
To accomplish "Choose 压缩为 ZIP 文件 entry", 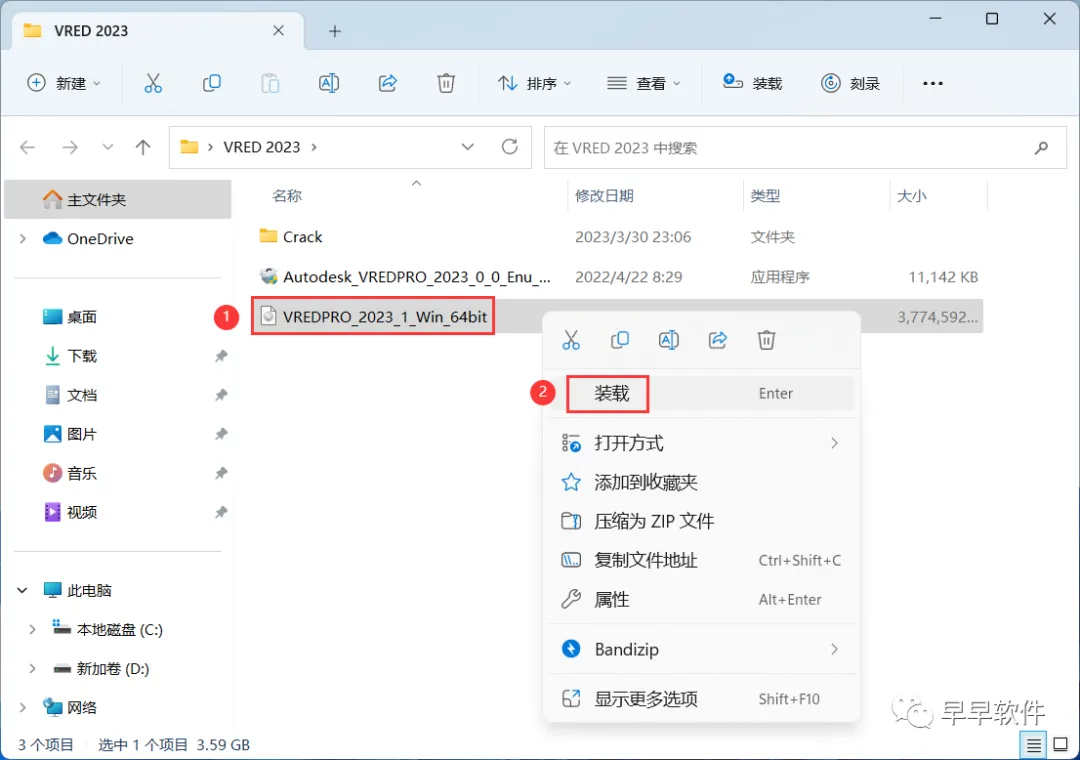I will point(701,521).
